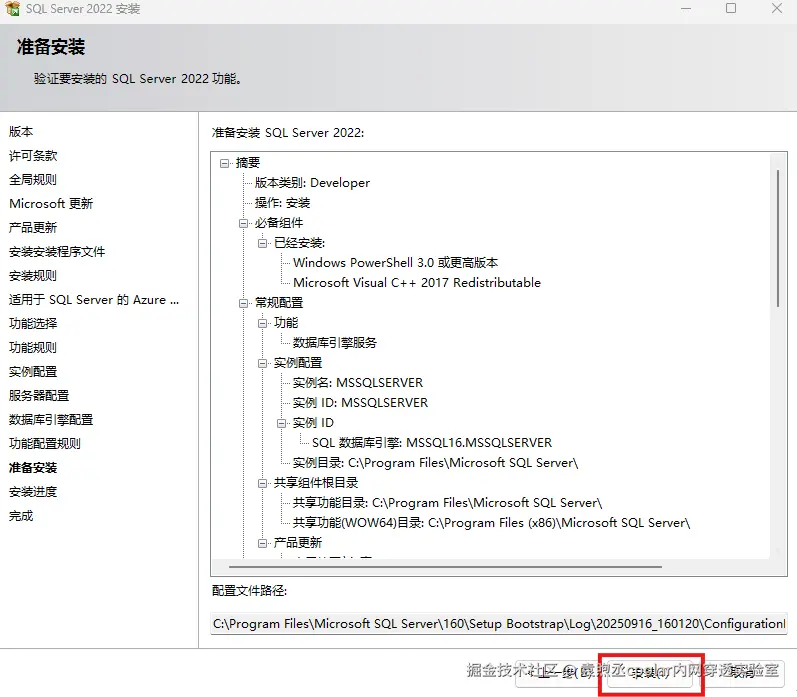
Task: Click the 配置文件路径 path text field
Action: point(499,623)
